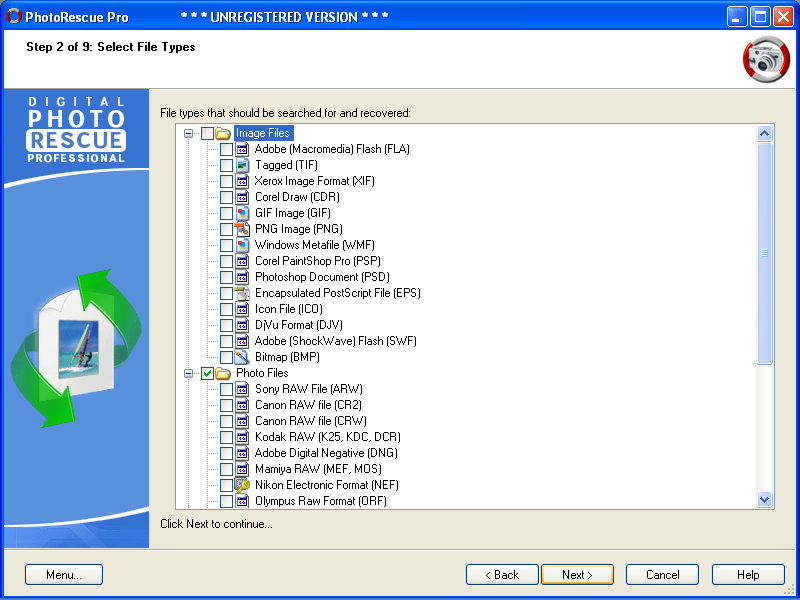Viewport: 800px width, 600px height.
Task: Click the Tagged (TIF) file icon
Action: pos(242,165)
